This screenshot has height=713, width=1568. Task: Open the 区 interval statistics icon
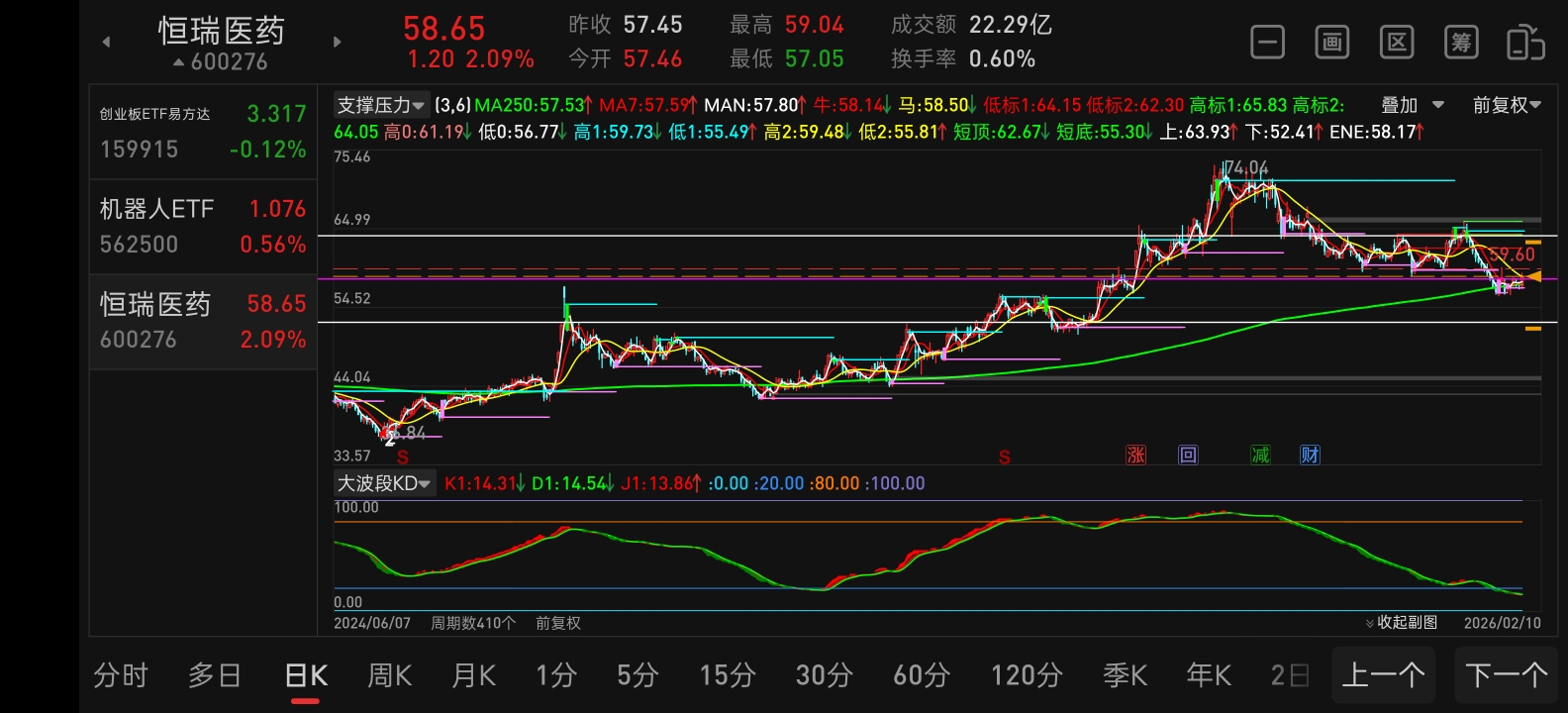point(1397,43)
